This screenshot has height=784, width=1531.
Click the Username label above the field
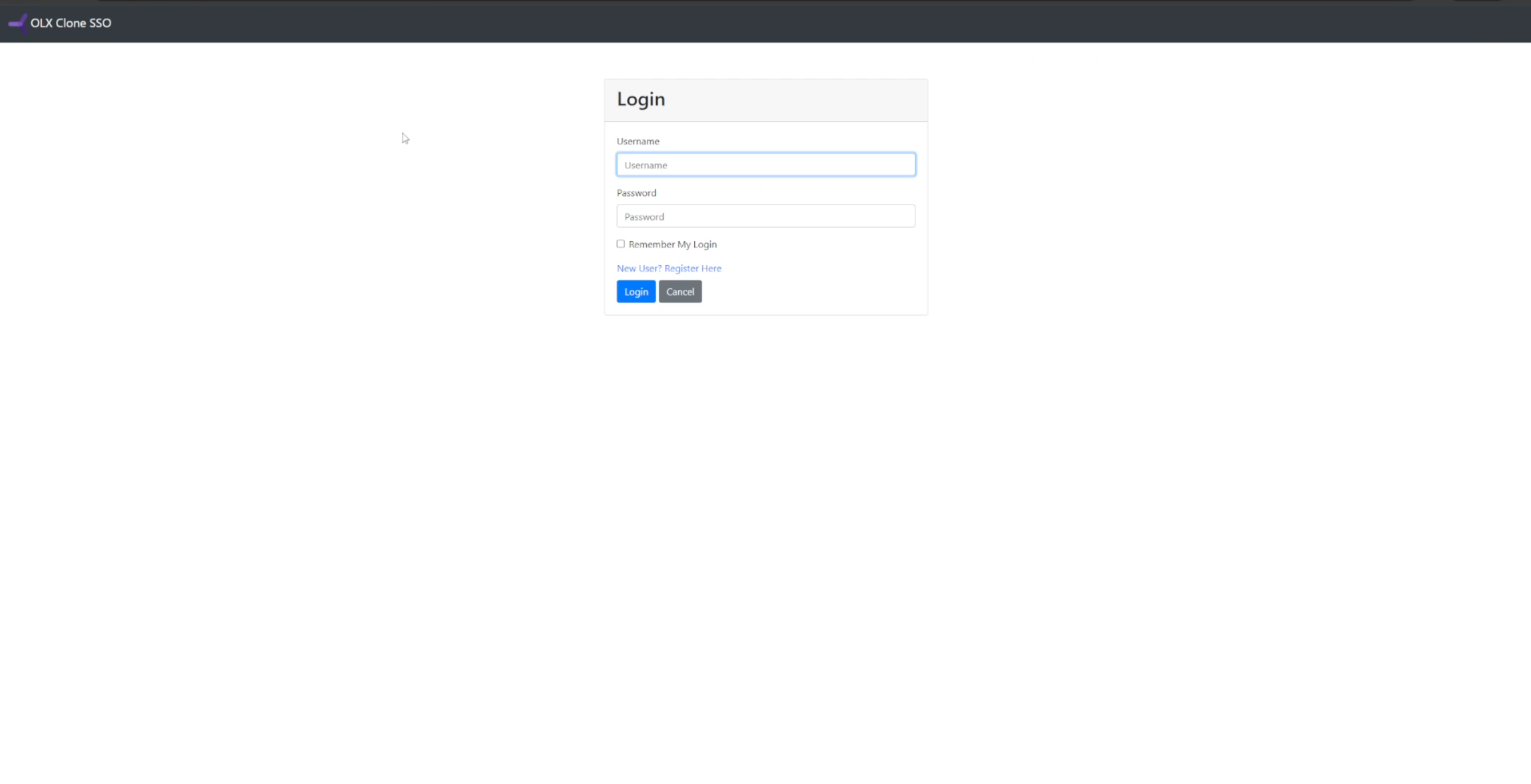tap(638, 141)
